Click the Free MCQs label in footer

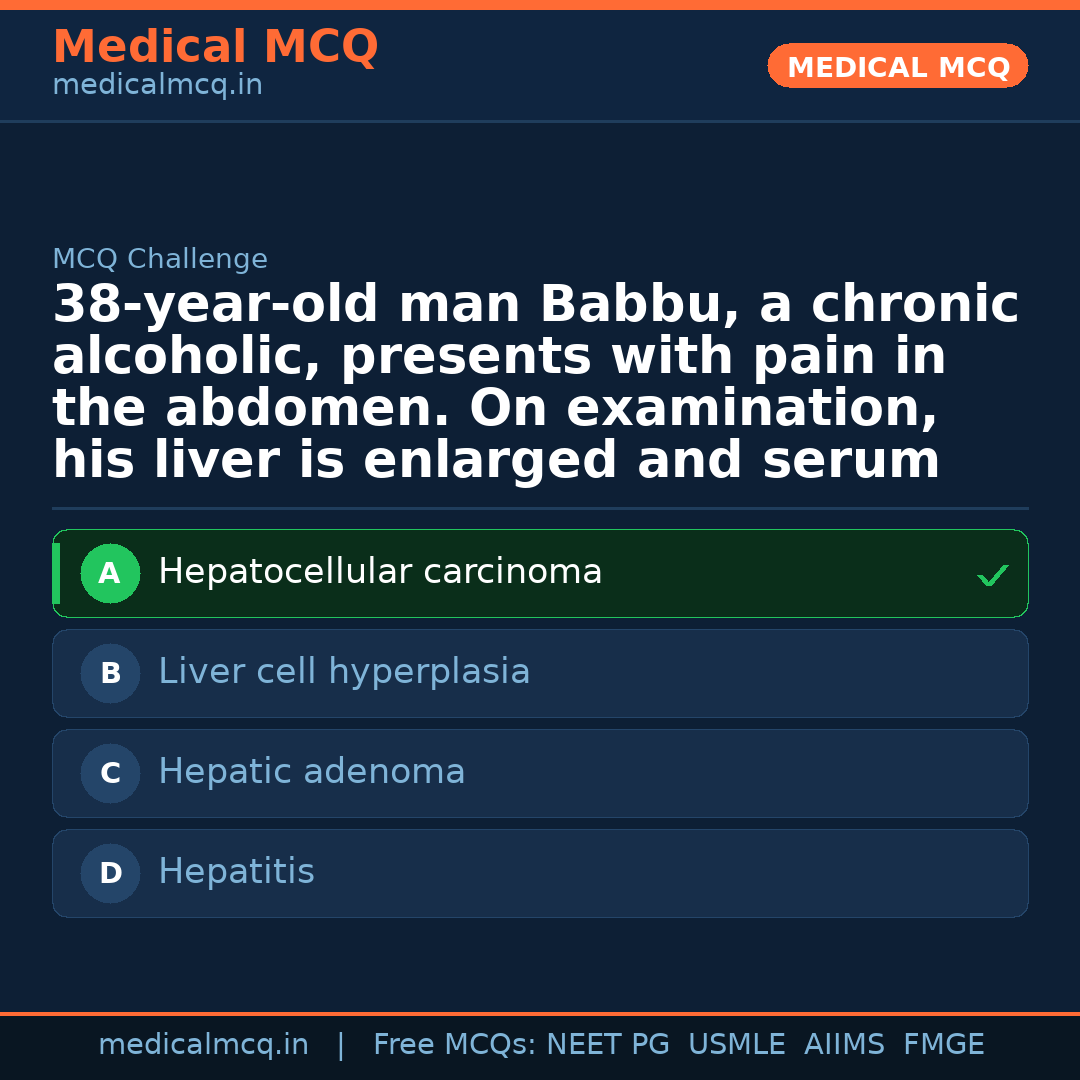coord(454,1045)
